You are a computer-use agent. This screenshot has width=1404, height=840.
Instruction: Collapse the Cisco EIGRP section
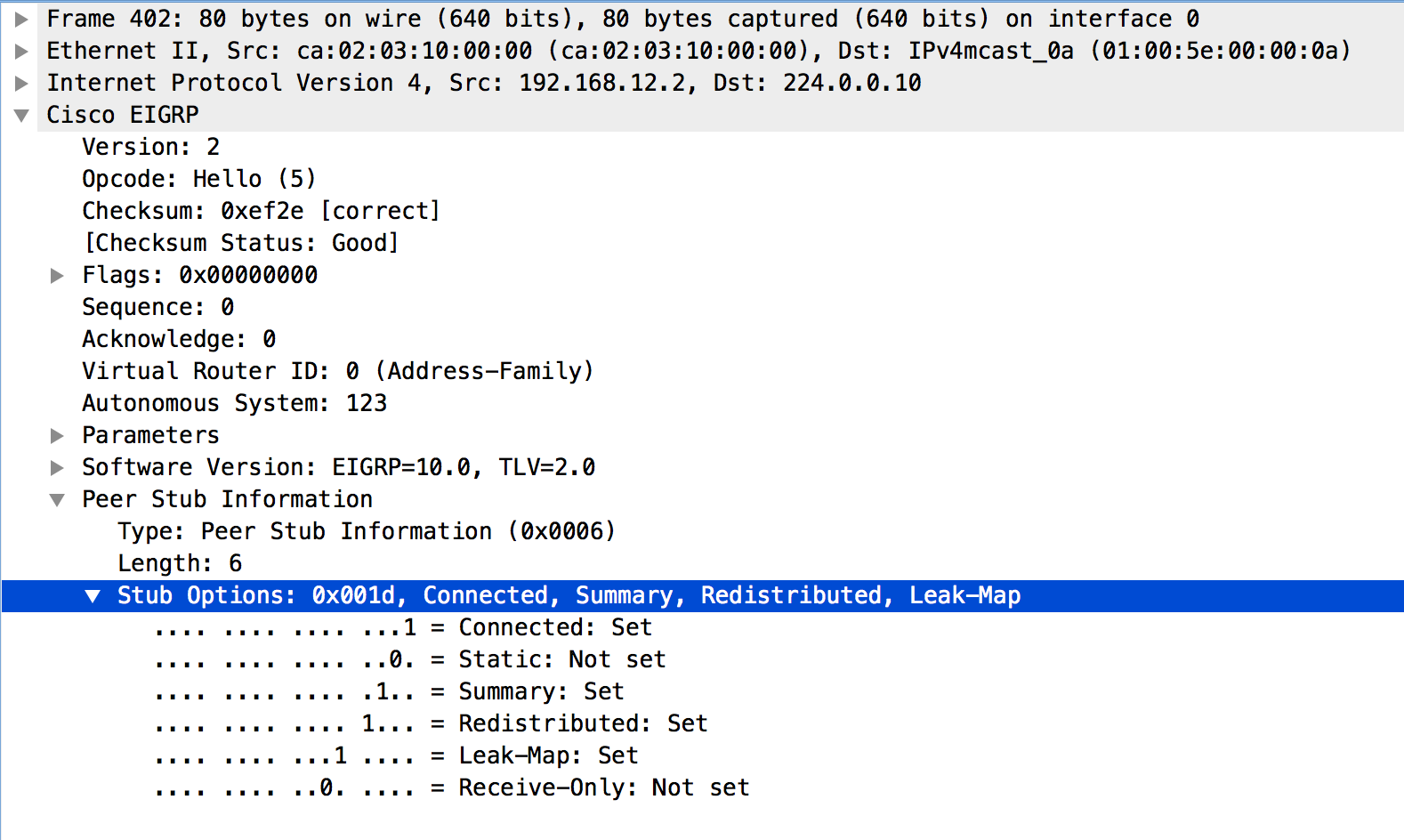[x=22, y=115]
